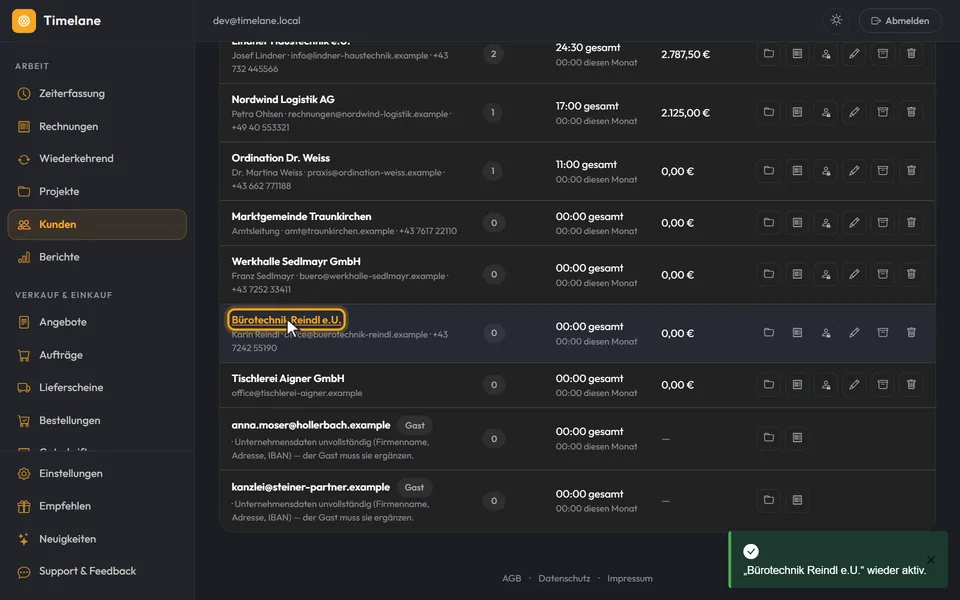960x600 pixels.
Task: Click the person-with-lock icon for Bürotechnik Reindl e.U.
Action: pos(826,333)
